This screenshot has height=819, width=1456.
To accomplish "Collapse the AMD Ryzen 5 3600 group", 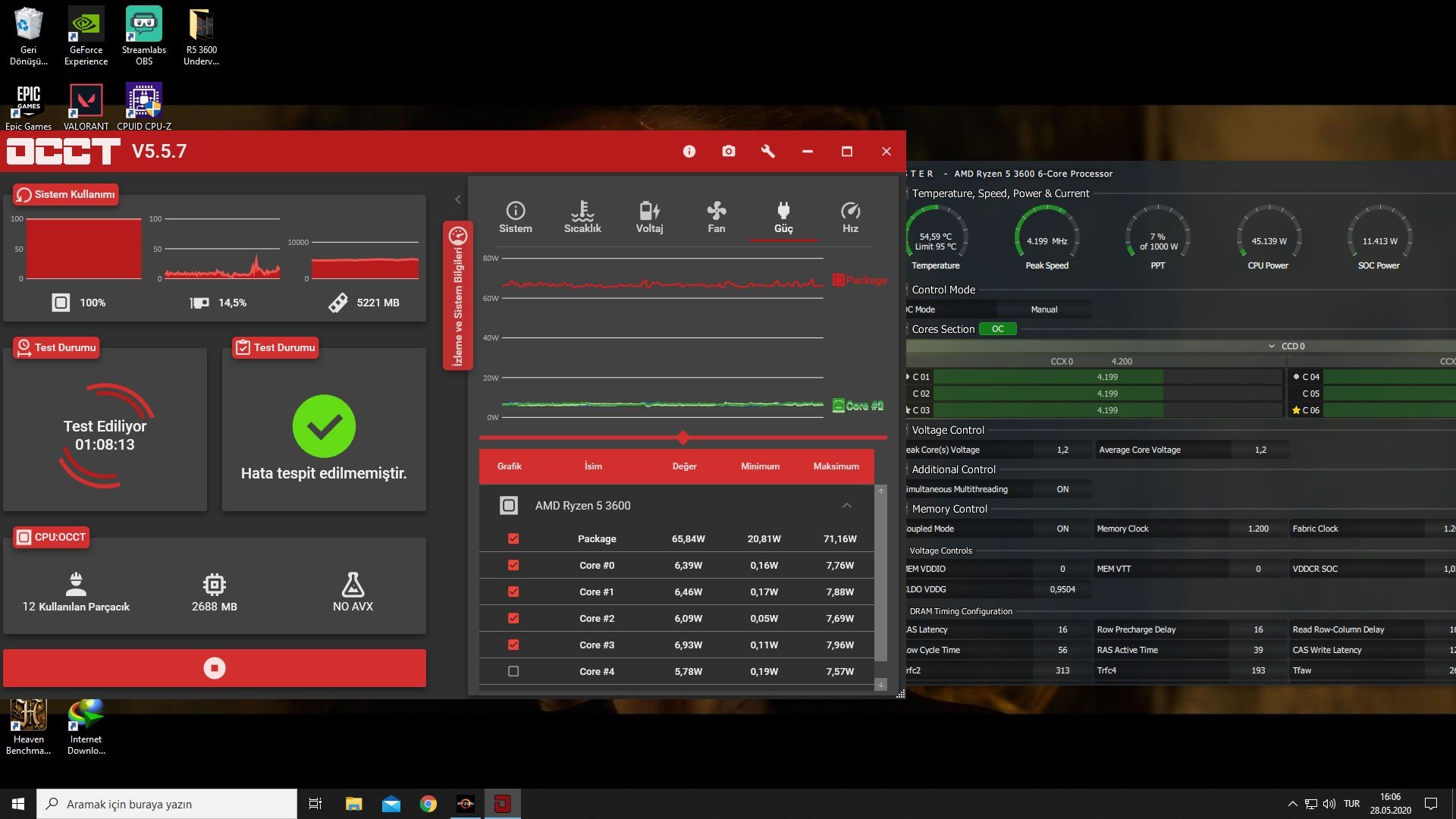I will pos(846,506).
